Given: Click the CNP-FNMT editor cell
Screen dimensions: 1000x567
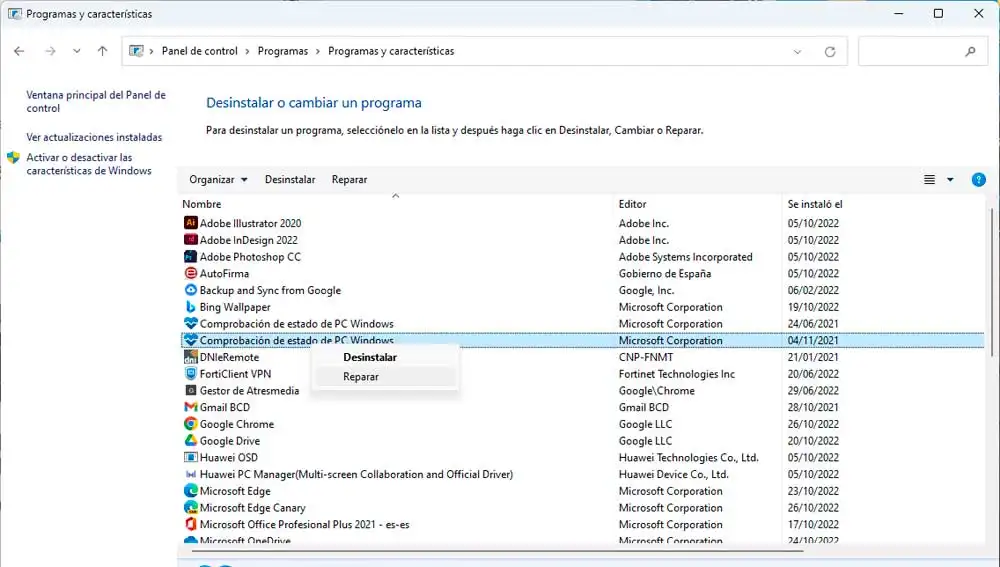Looking at the screenshot, I should coord(645,357).
